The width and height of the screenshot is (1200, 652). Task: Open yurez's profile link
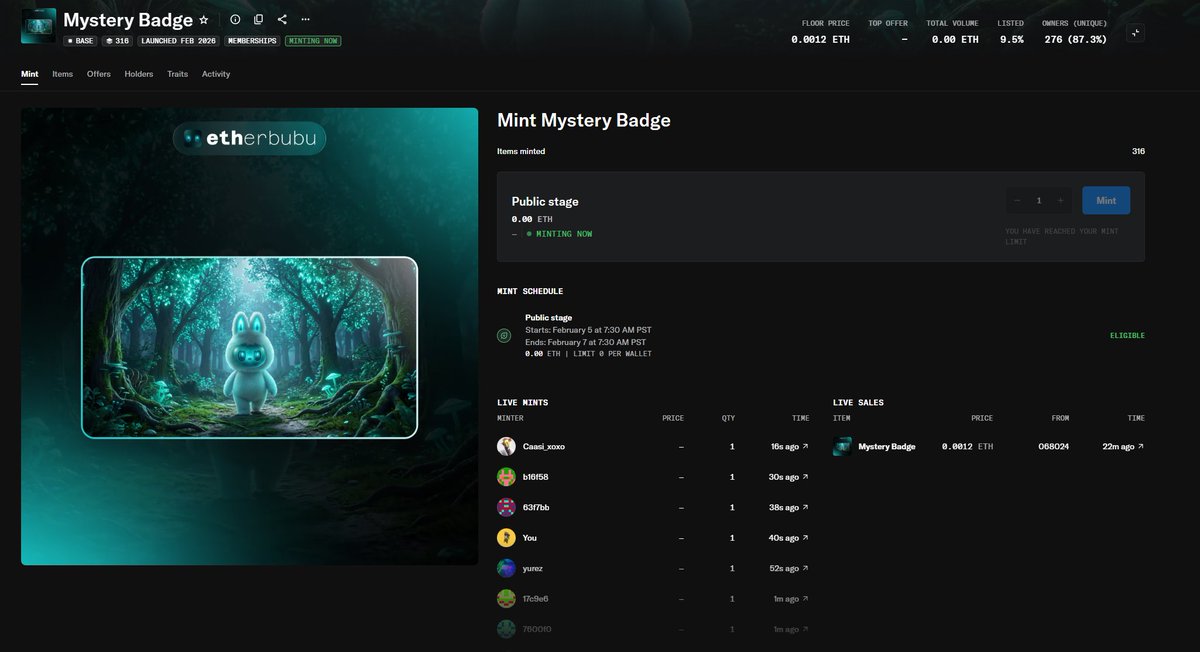tap(533, 568)
